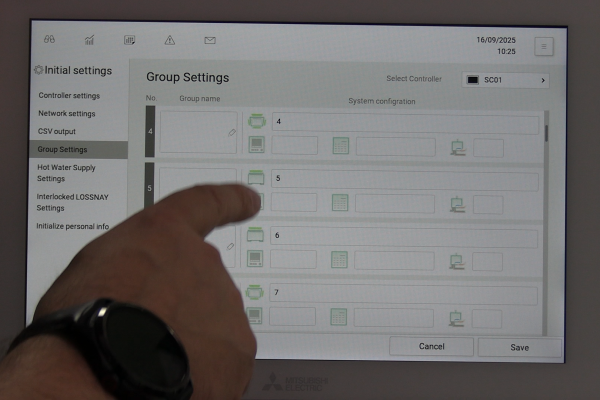600x400 pixels.
Task: Select Network settings in sidebar
Action: point(67,113)
